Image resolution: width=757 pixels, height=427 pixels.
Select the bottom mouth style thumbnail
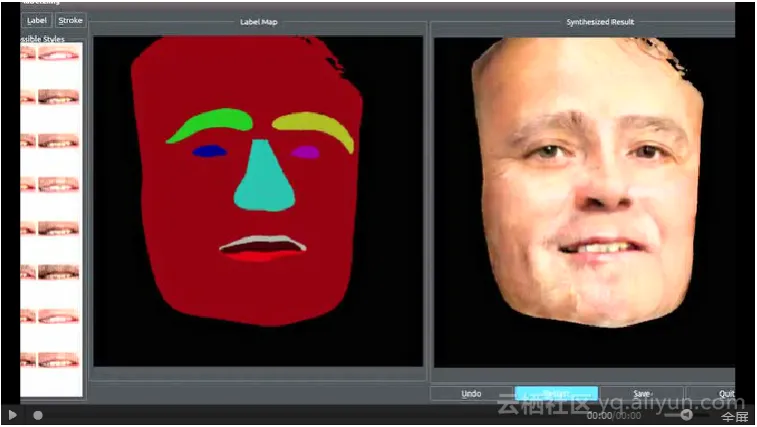coord(58,360)
